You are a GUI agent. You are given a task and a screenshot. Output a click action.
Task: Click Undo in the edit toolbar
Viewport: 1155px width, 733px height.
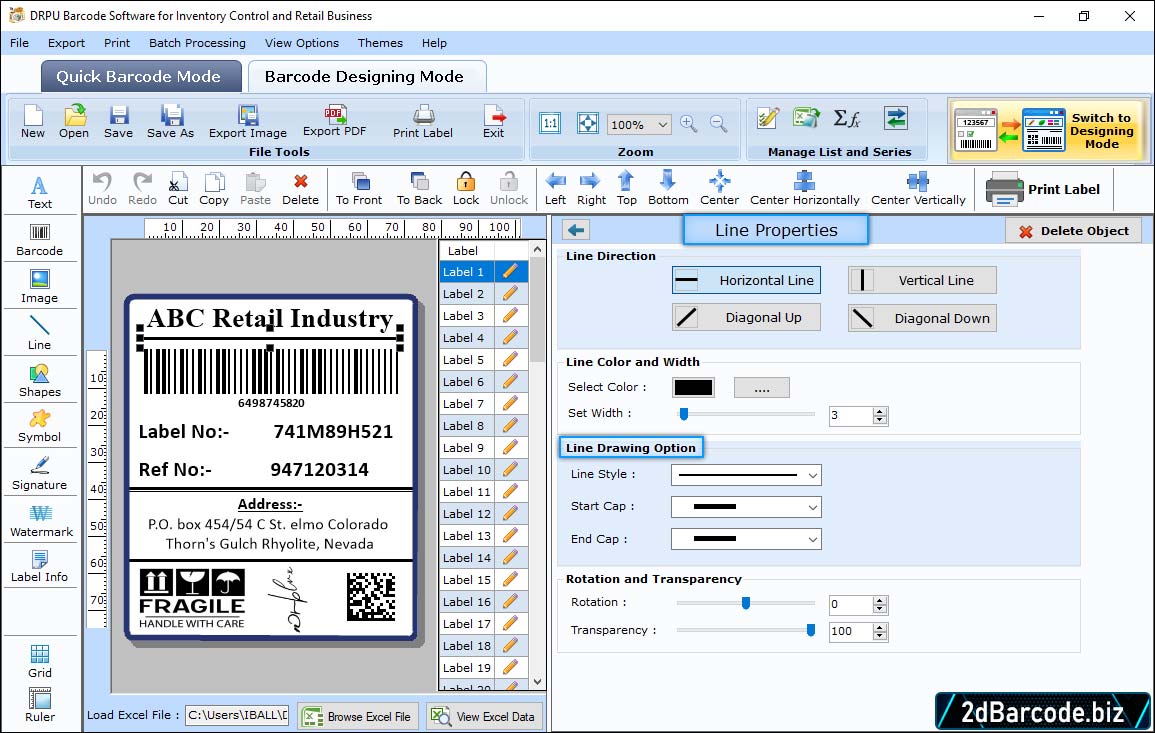102,189
